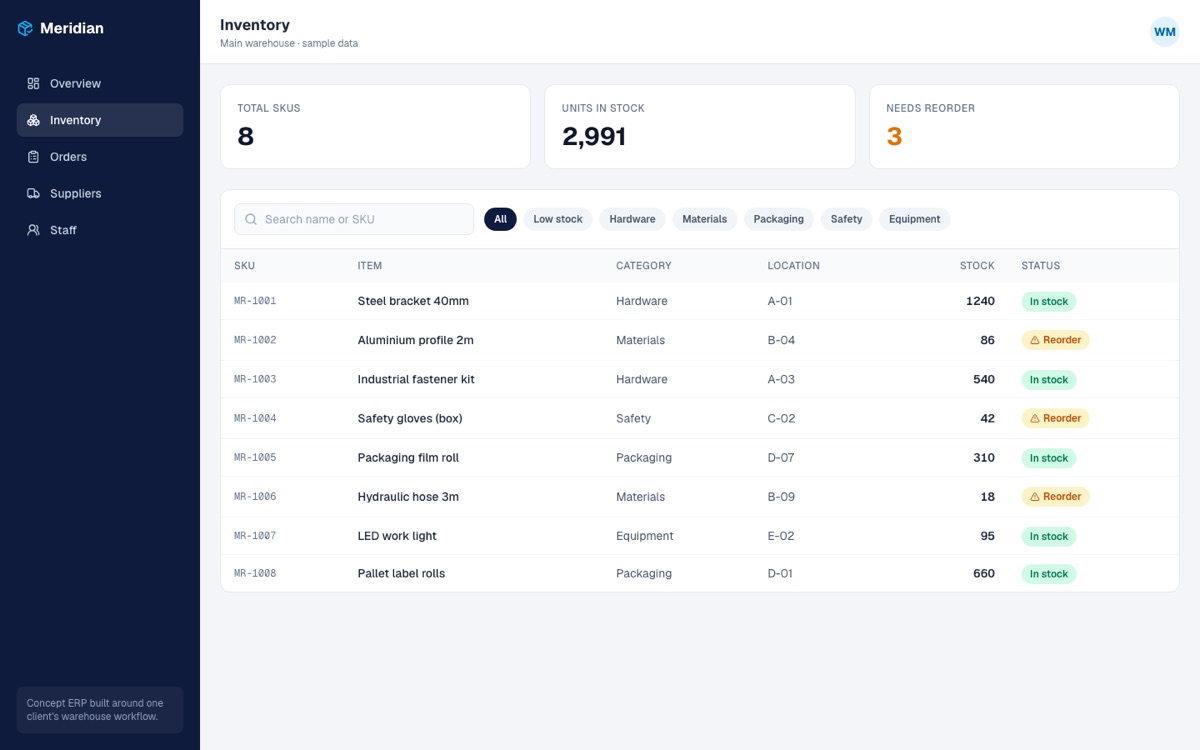The height and width of the screenshot is (750, 1200).
Task: Select Industrial fastener kit item
Action: 416,380
